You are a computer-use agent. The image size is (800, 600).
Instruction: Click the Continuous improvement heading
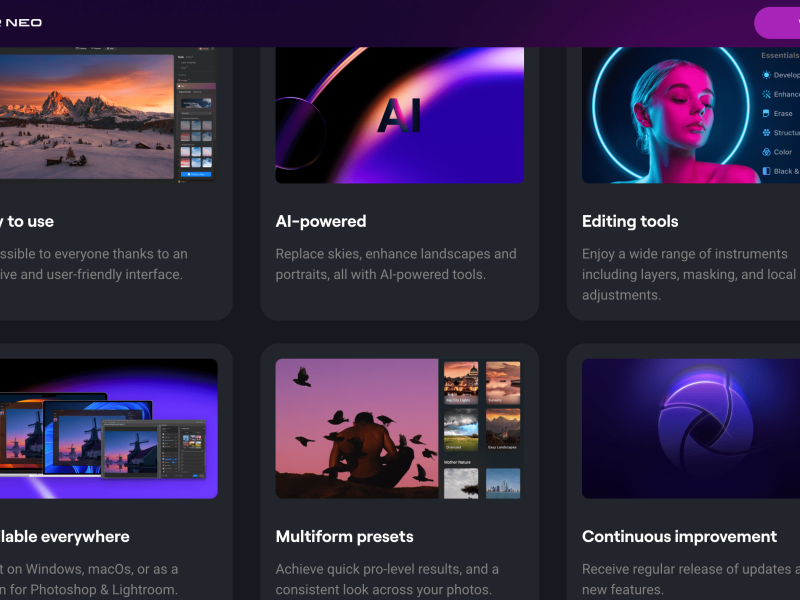coord(679,537)
